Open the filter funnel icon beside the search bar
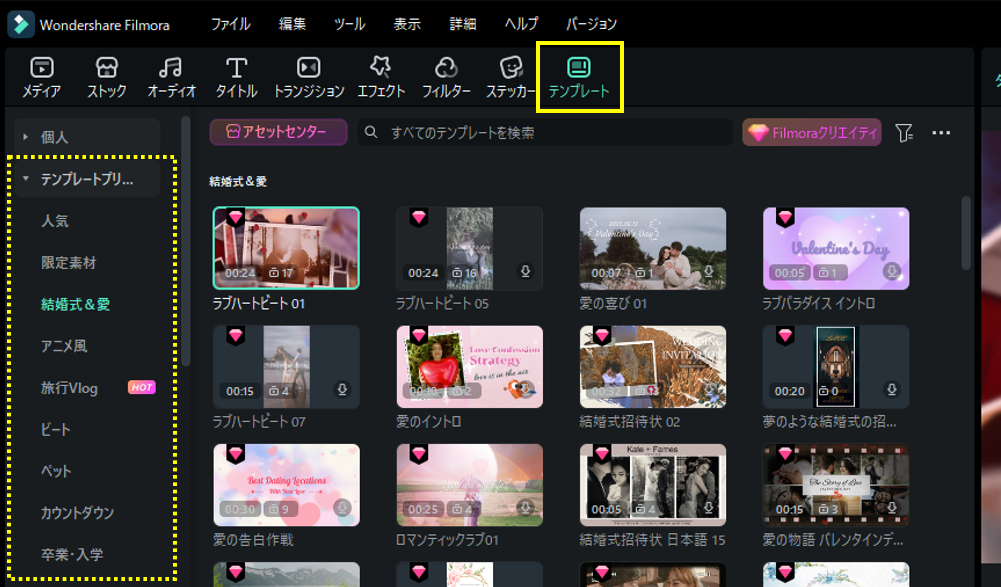The image size is (1001, 587). [905, 131]
